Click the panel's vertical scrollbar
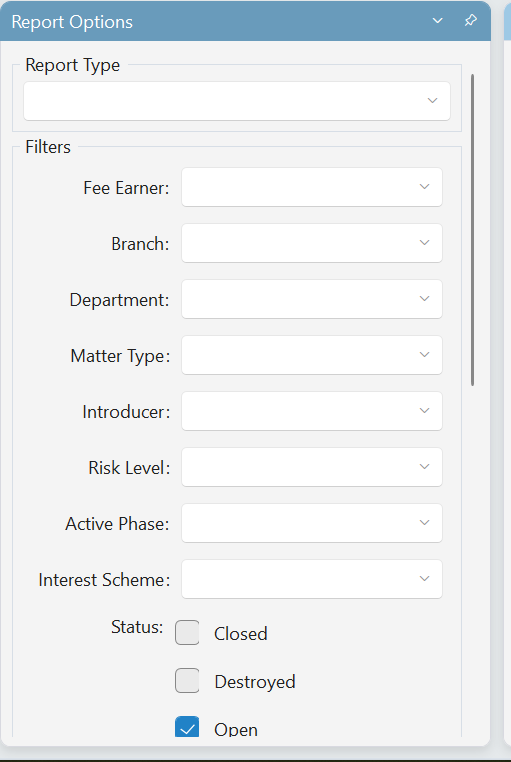Image resolution: width=511 pixels, height=762 pixels. pyautogui.click(x=472, y=230)
